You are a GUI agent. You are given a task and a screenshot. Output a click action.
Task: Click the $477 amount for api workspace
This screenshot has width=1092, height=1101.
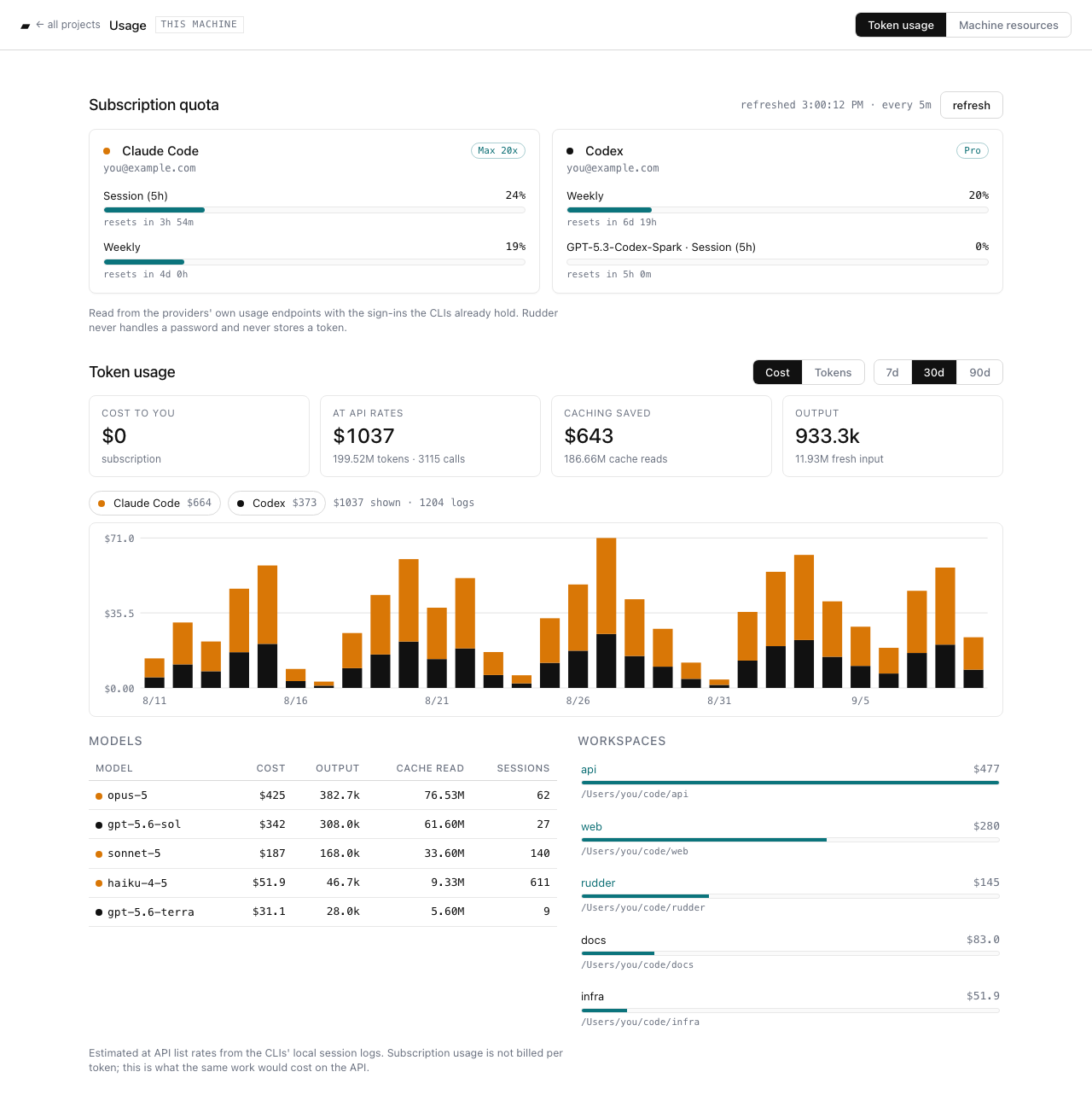[x=986, y=769]
